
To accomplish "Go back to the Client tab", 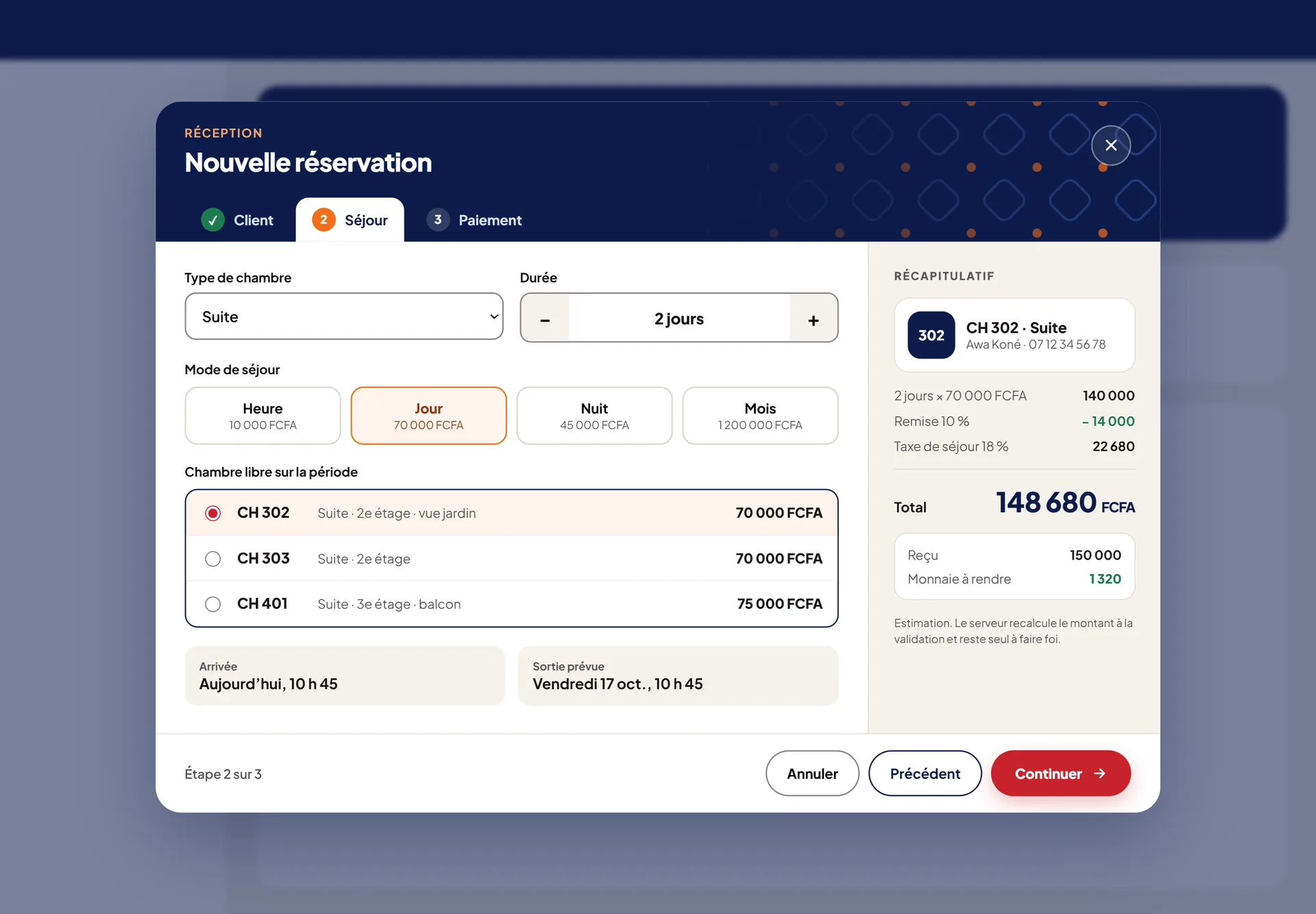I will click(237, 220).
